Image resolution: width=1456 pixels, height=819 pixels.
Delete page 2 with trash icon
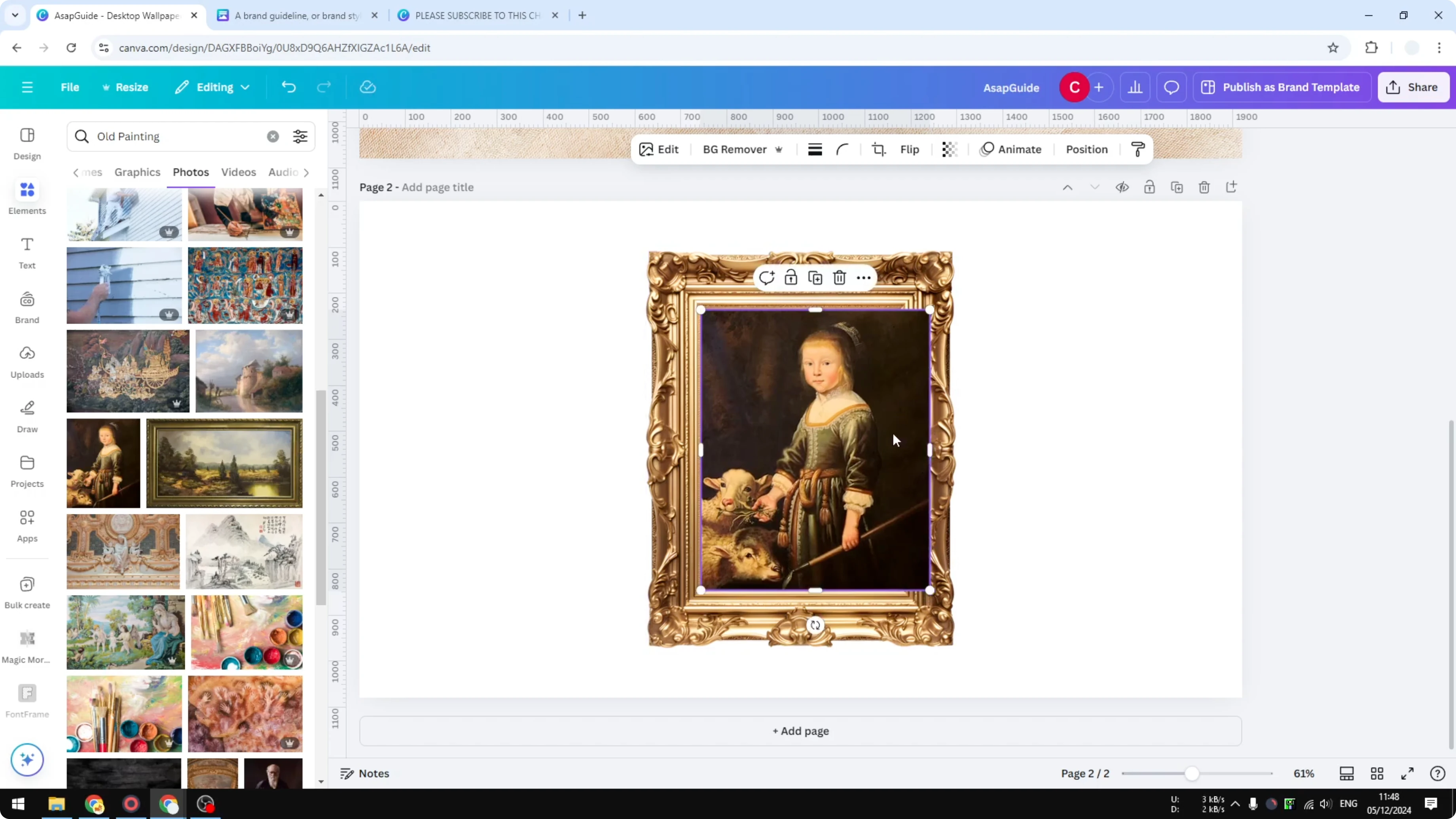1204,187
